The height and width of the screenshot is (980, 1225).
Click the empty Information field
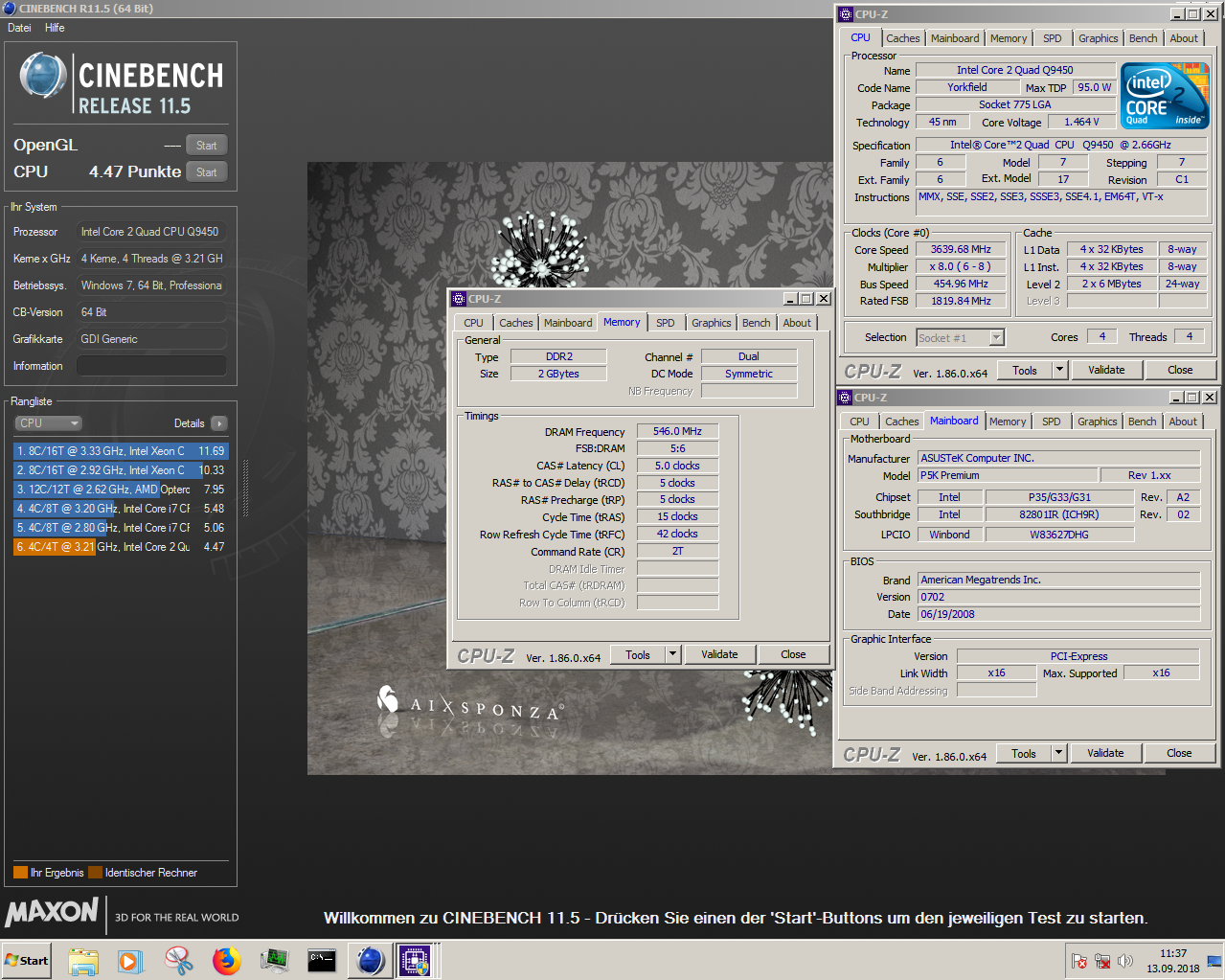point(151,366)
